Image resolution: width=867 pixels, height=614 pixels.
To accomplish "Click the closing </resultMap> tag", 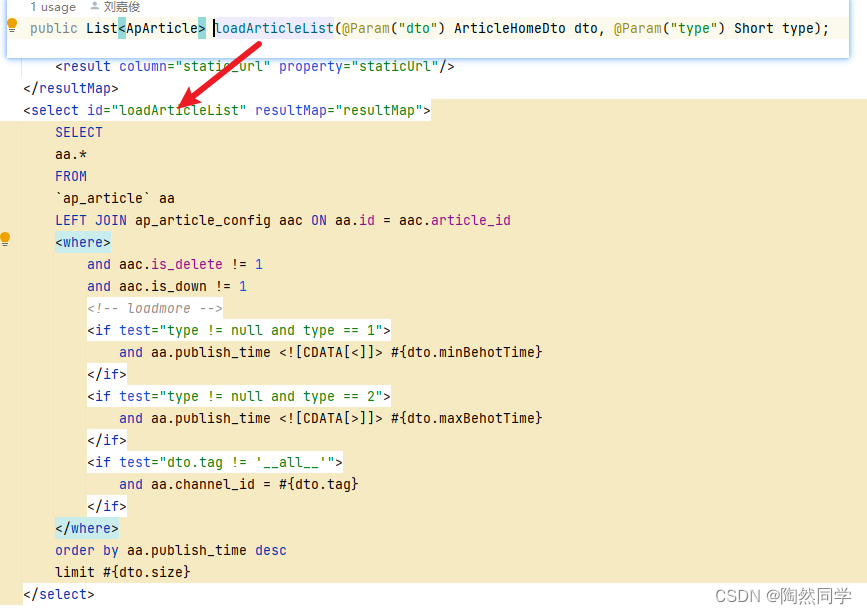I will [71, 89].
